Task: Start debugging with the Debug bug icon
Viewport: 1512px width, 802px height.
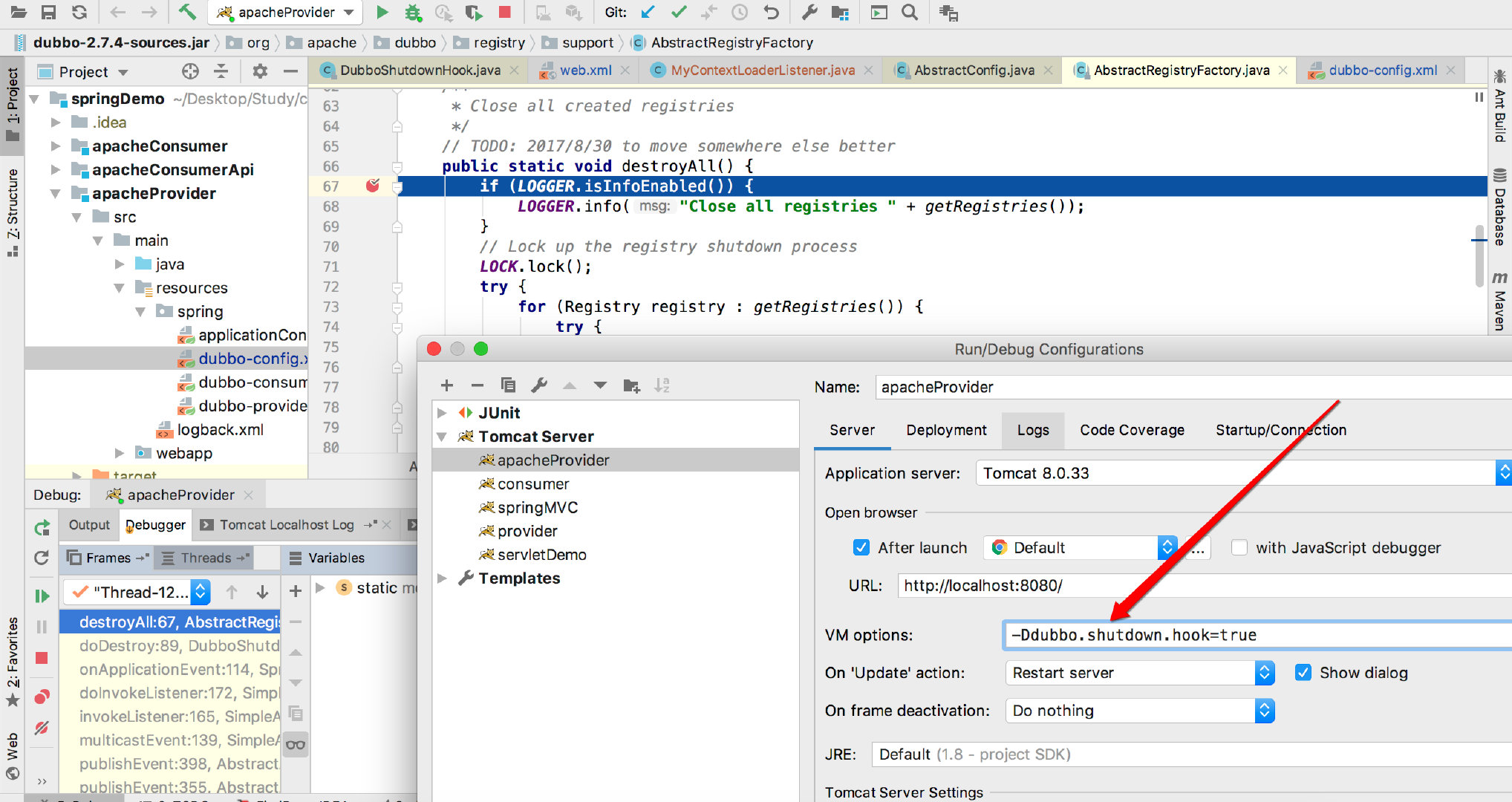Action: pyautogui.click(x=413, y=12)
